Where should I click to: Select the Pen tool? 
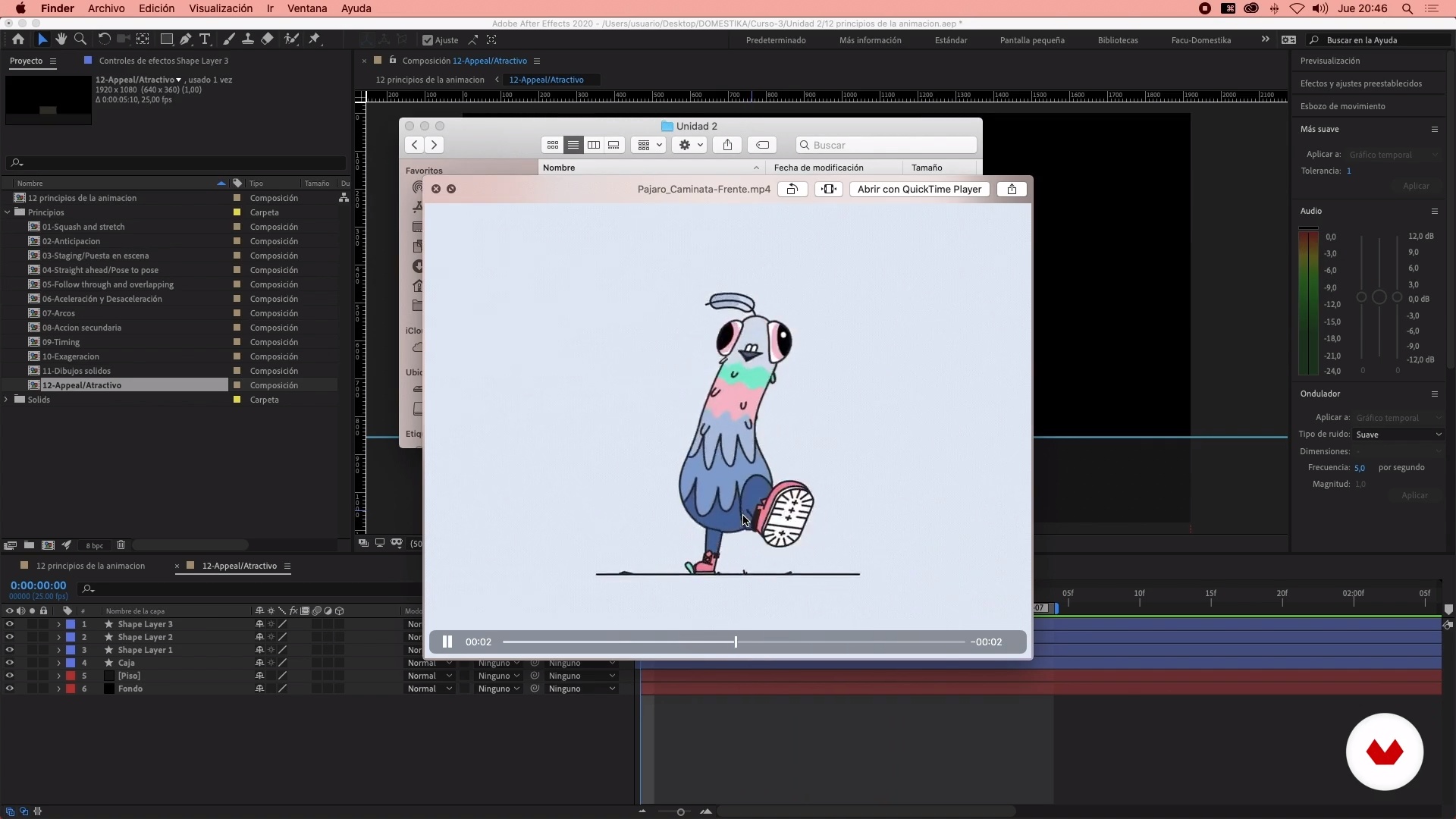[x=186, y=39]
